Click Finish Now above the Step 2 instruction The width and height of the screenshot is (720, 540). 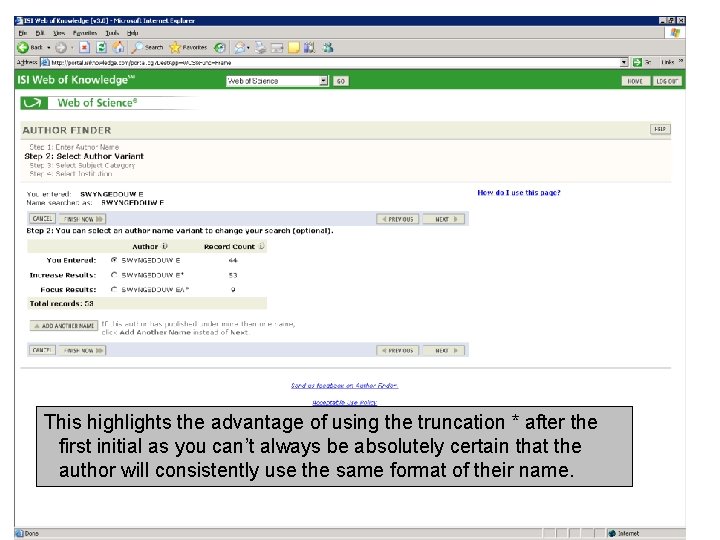coord(82,219)
